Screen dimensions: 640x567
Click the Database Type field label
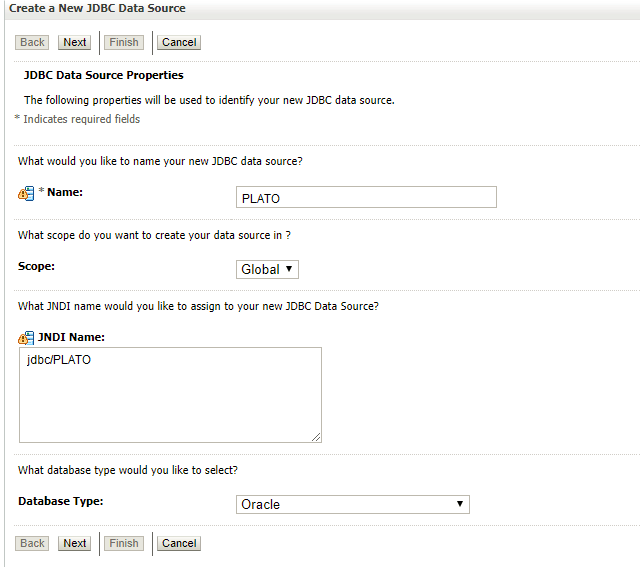pos(61,501)
